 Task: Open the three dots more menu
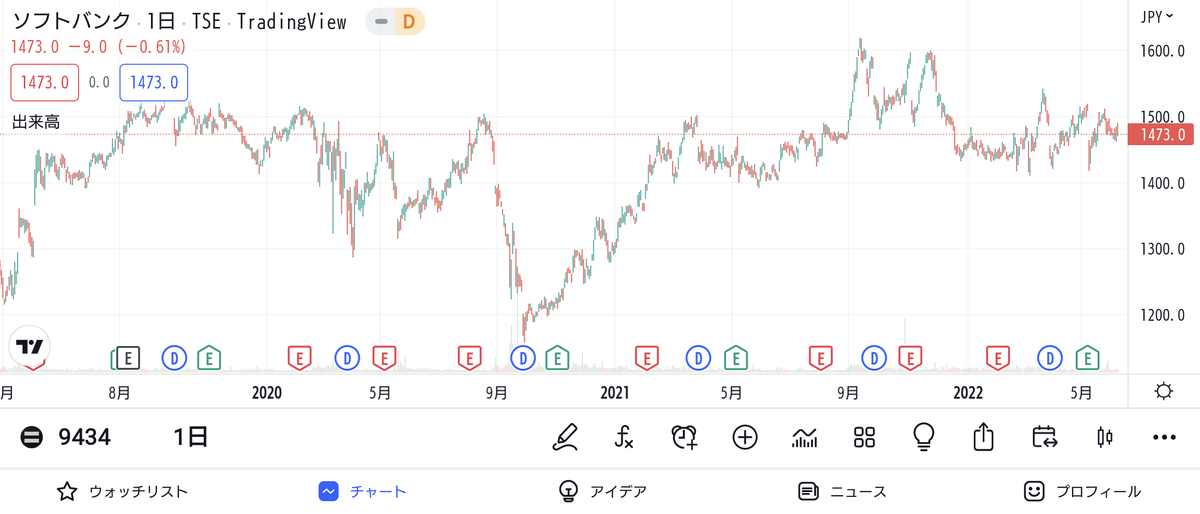1164,437
